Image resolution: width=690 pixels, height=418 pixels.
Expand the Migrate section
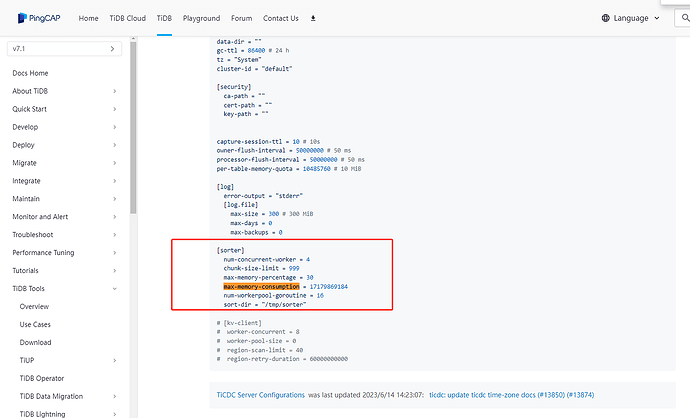pos(114,163)
